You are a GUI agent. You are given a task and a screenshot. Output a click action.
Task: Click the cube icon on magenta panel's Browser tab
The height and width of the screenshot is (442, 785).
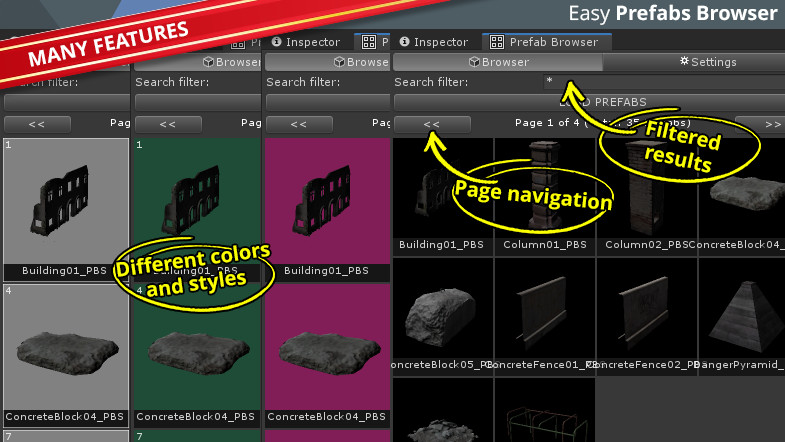point(339,62)
